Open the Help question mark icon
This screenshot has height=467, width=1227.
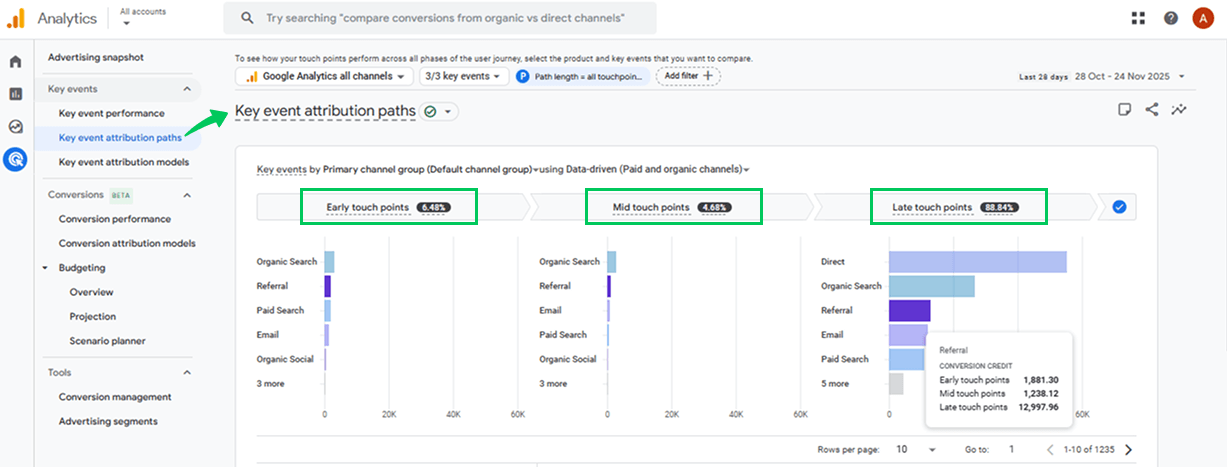(x=1170, y=18)
